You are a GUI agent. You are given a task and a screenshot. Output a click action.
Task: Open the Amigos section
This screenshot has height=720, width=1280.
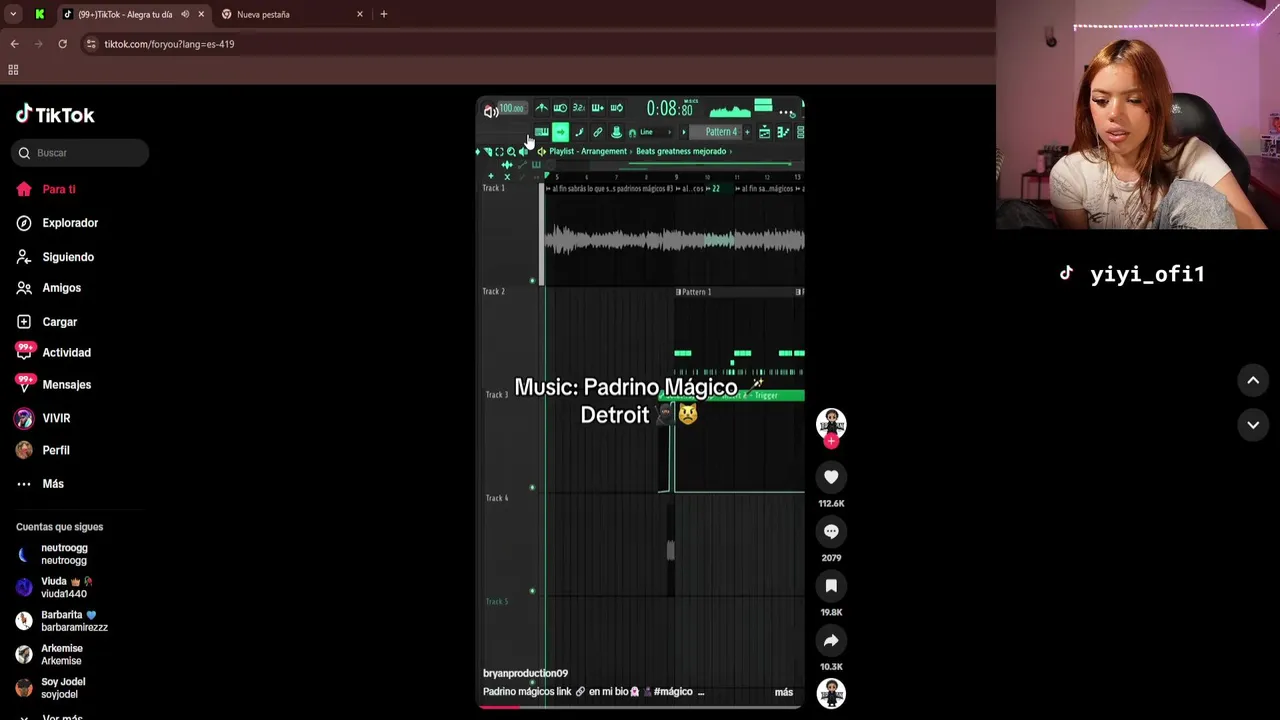pyautogui.click(x=48, y=288)
